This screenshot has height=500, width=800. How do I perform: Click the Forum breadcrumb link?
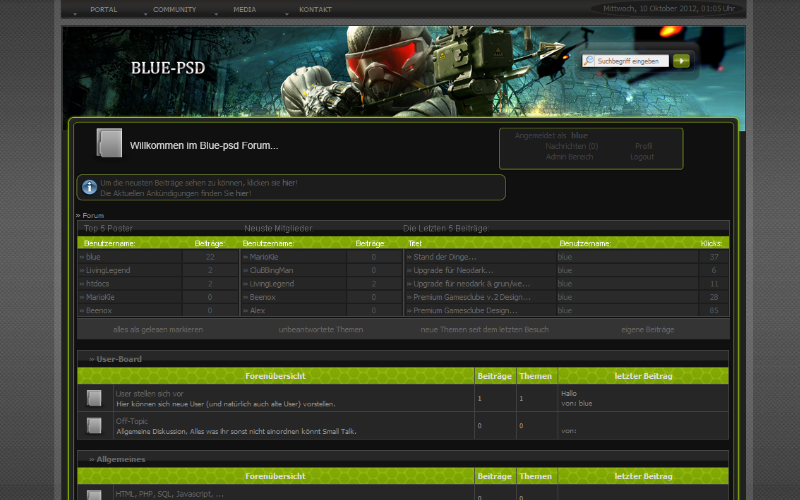click(x=93, y=215)
